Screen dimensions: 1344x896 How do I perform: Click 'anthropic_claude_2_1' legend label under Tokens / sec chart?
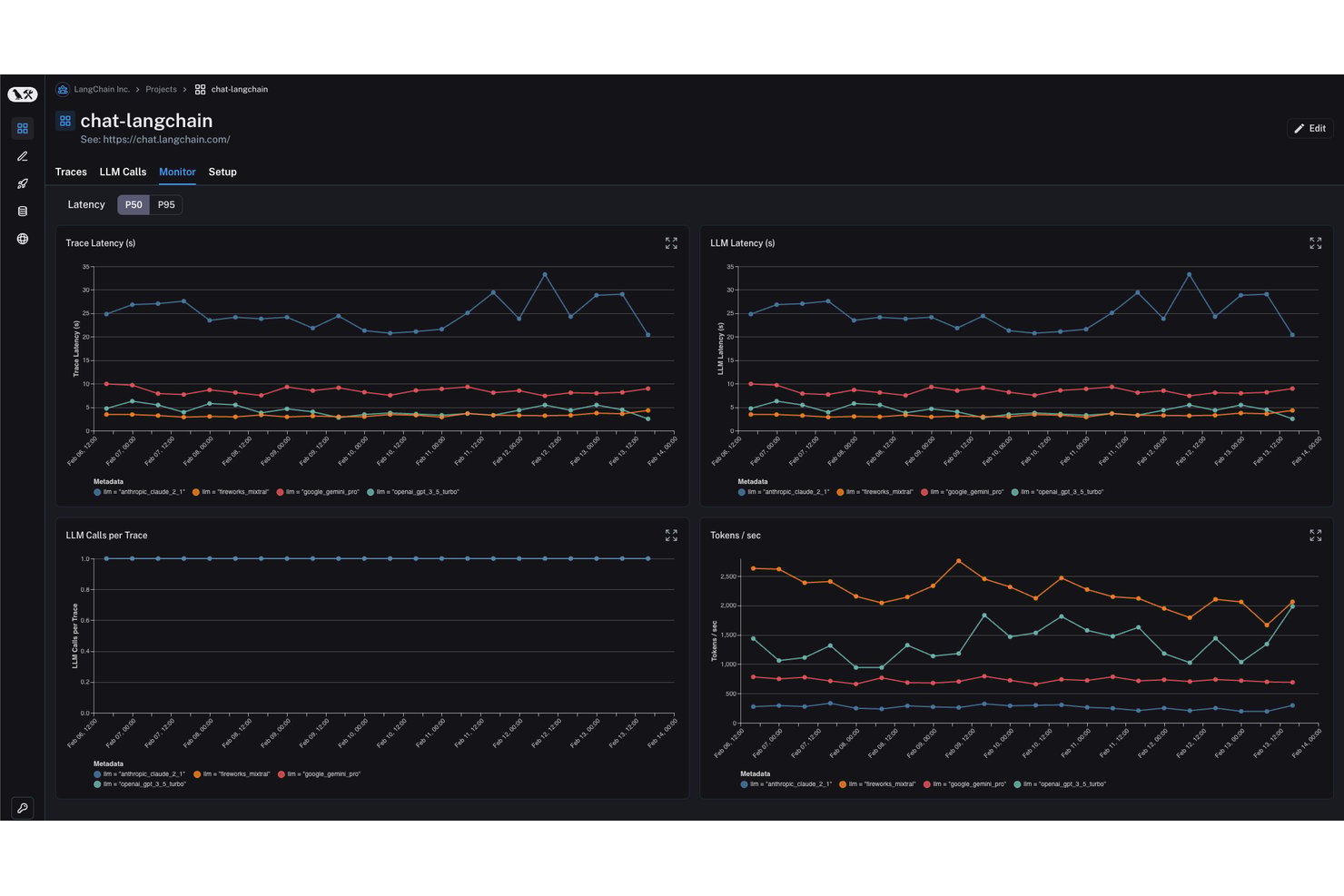click(791, 784)
